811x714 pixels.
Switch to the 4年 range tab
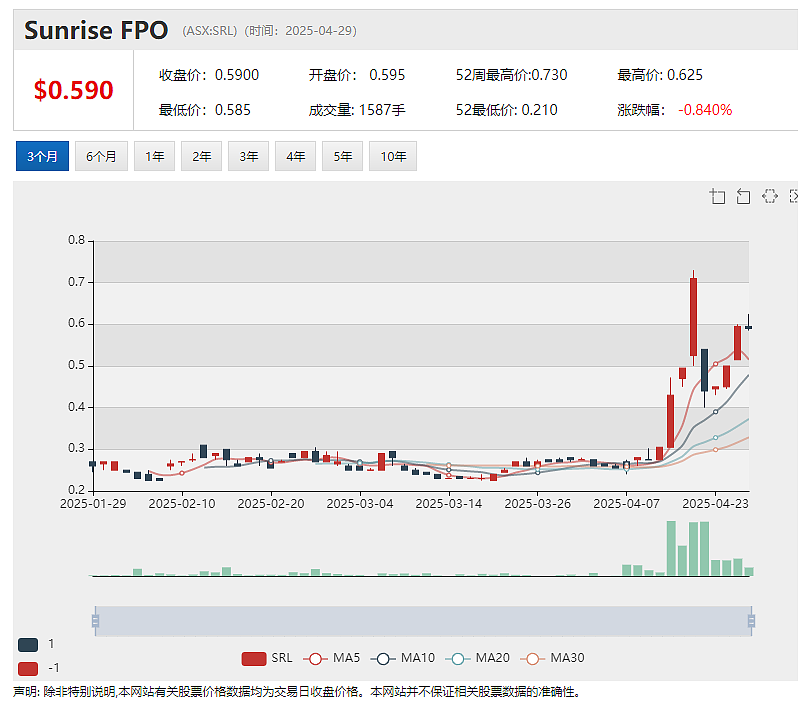295,156
